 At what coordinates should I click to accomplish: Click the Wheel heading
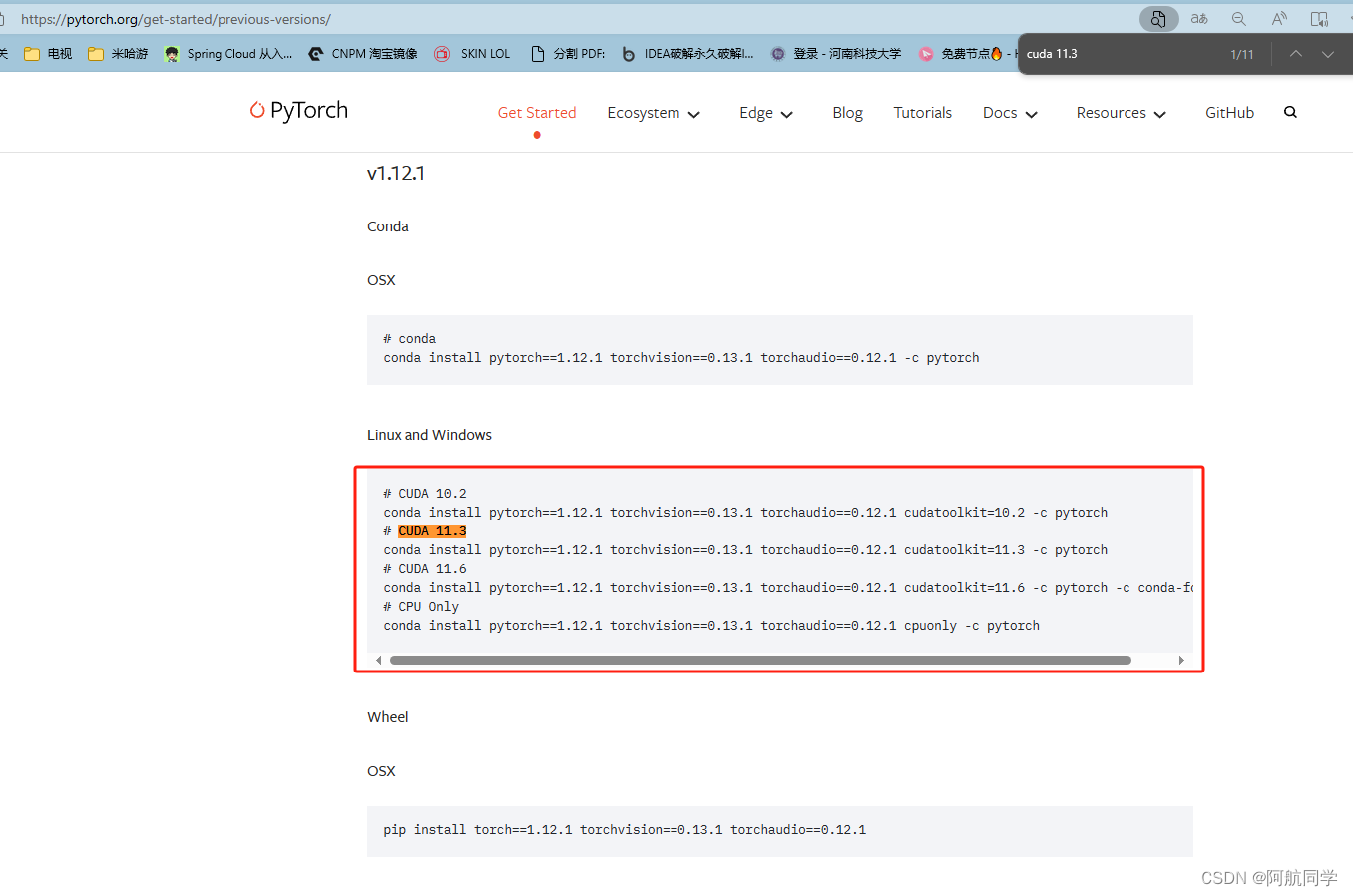387,717
